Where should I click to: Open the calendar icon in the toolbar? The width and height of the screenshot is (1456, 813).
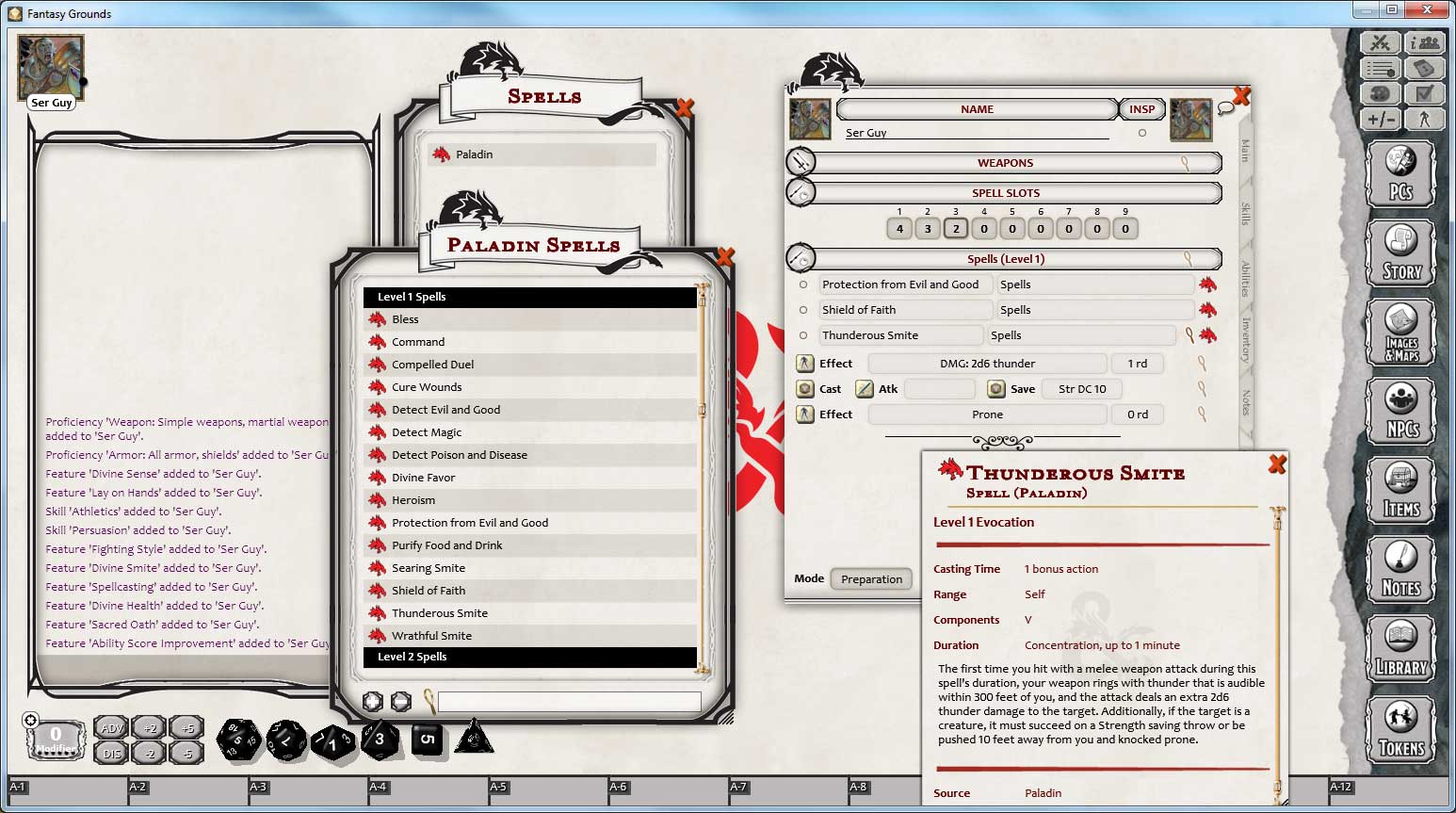[x=1426, y=68]
